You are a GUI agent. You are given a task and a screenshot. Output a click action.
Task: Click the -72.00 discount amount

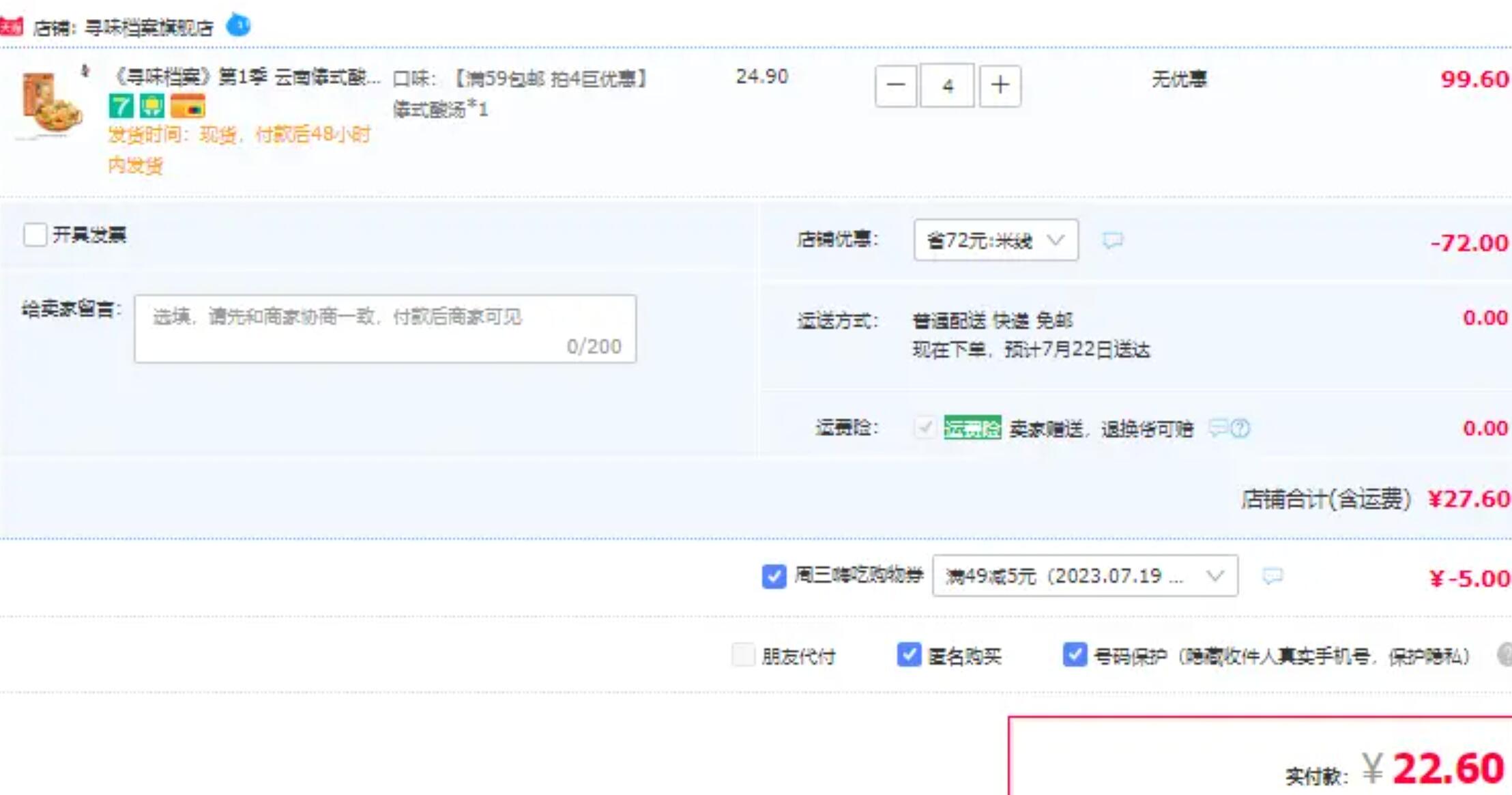(x=1469, y=243)
